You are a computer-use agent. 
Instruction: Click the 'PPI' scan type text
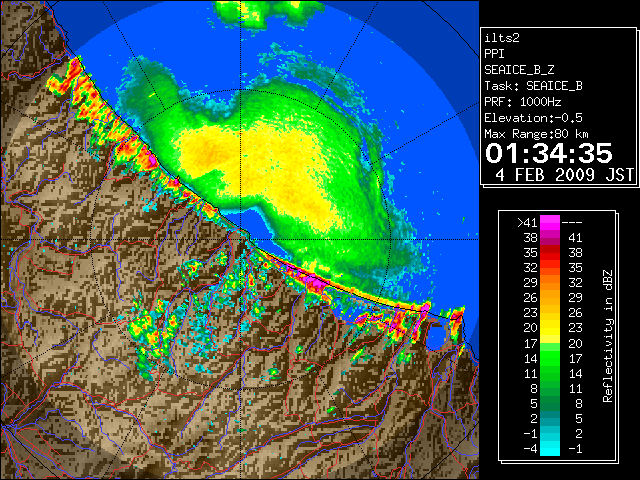click(494, 54)
